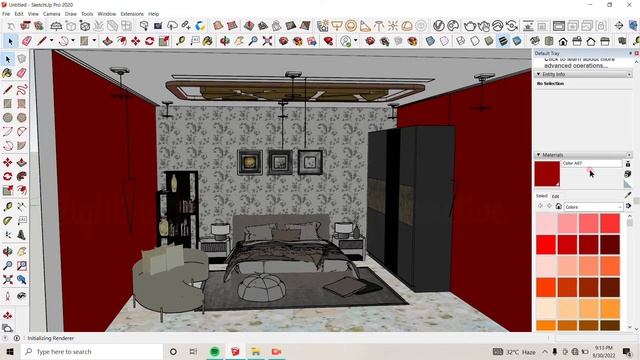Screen dimensions: 640x360
Task: Toggle Monochrome face style
Action: click(x=517, y=41)
